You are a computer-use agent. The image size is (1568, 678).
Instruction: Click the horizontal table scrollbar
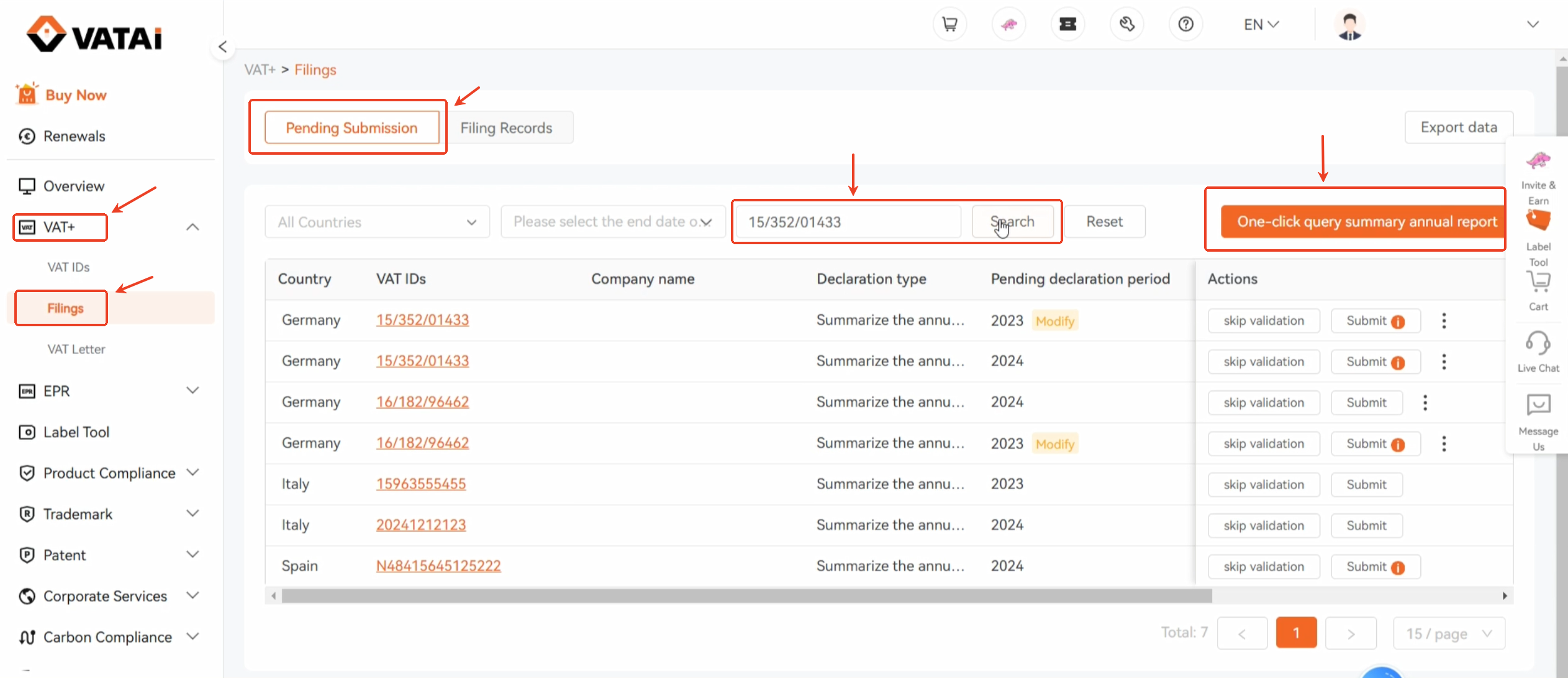(746, 596)
